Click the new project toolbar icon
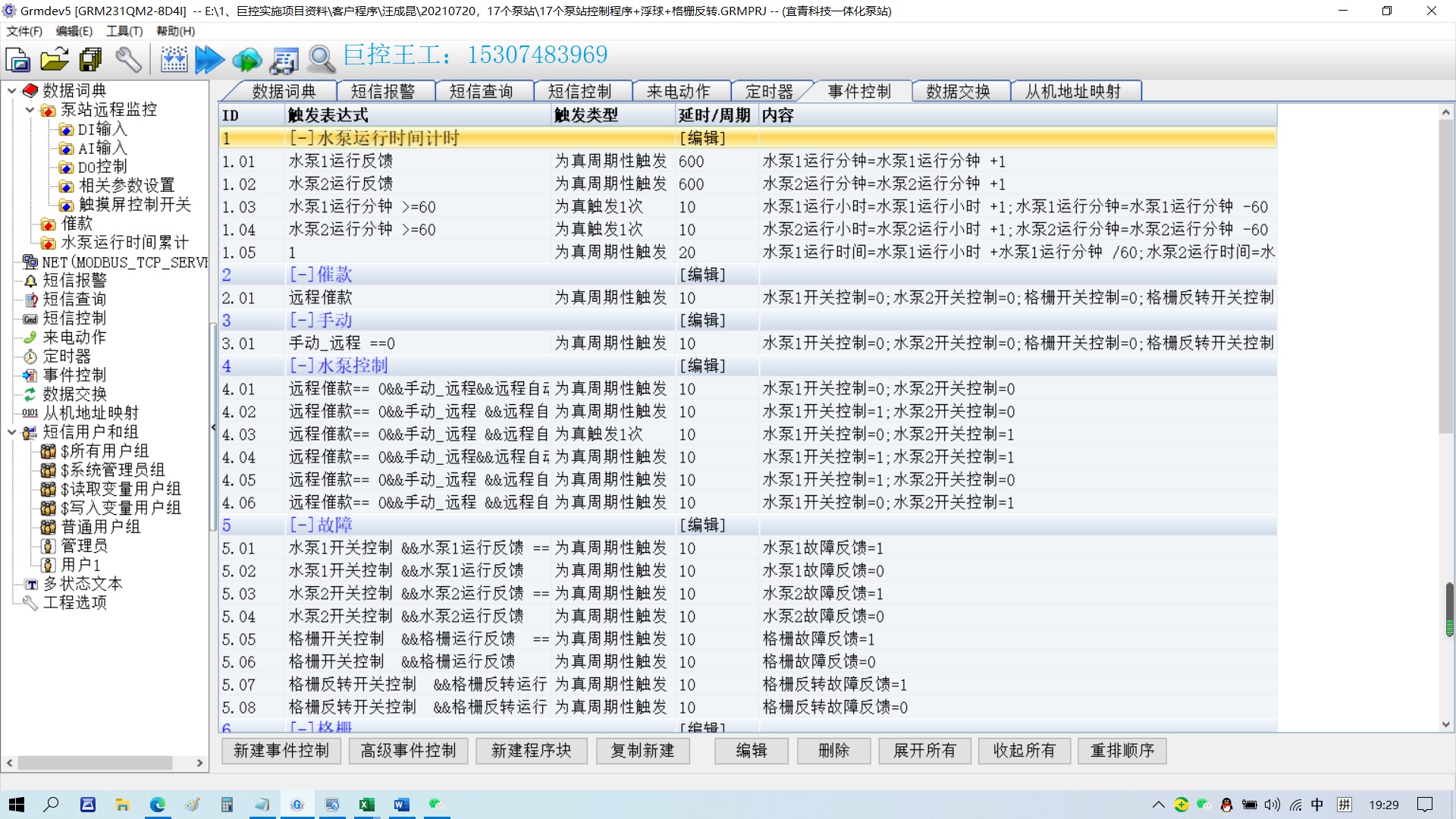The width and height of the screenshot is (1456, 819). pos(18,59)
